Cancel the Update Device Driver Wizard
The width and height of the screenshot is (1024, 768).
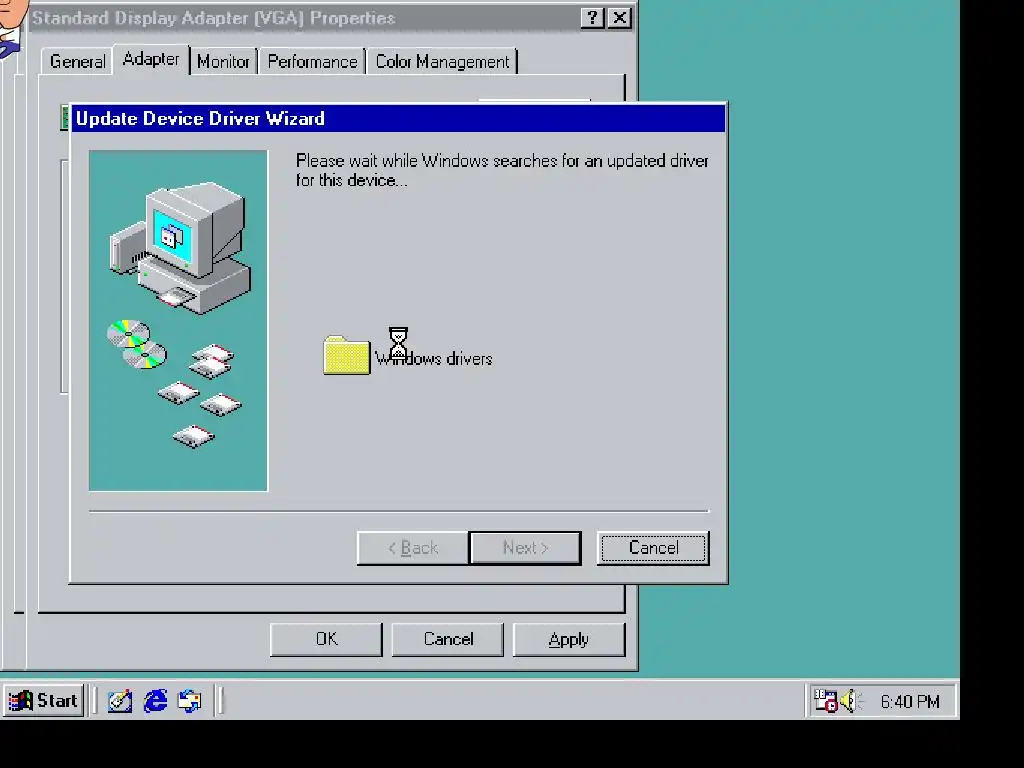[x=653, y=548]
